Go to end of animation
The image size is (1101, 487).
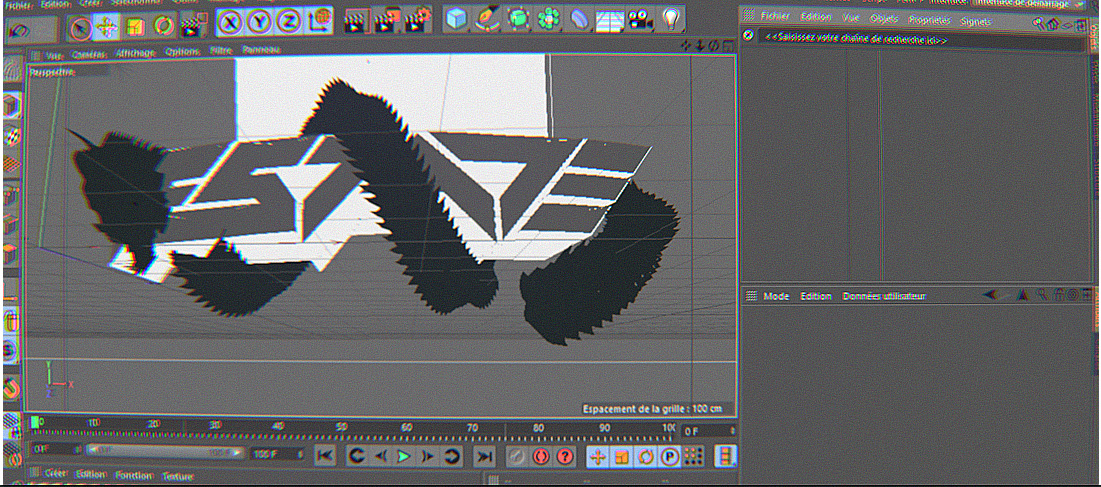[x=484, y=456]
